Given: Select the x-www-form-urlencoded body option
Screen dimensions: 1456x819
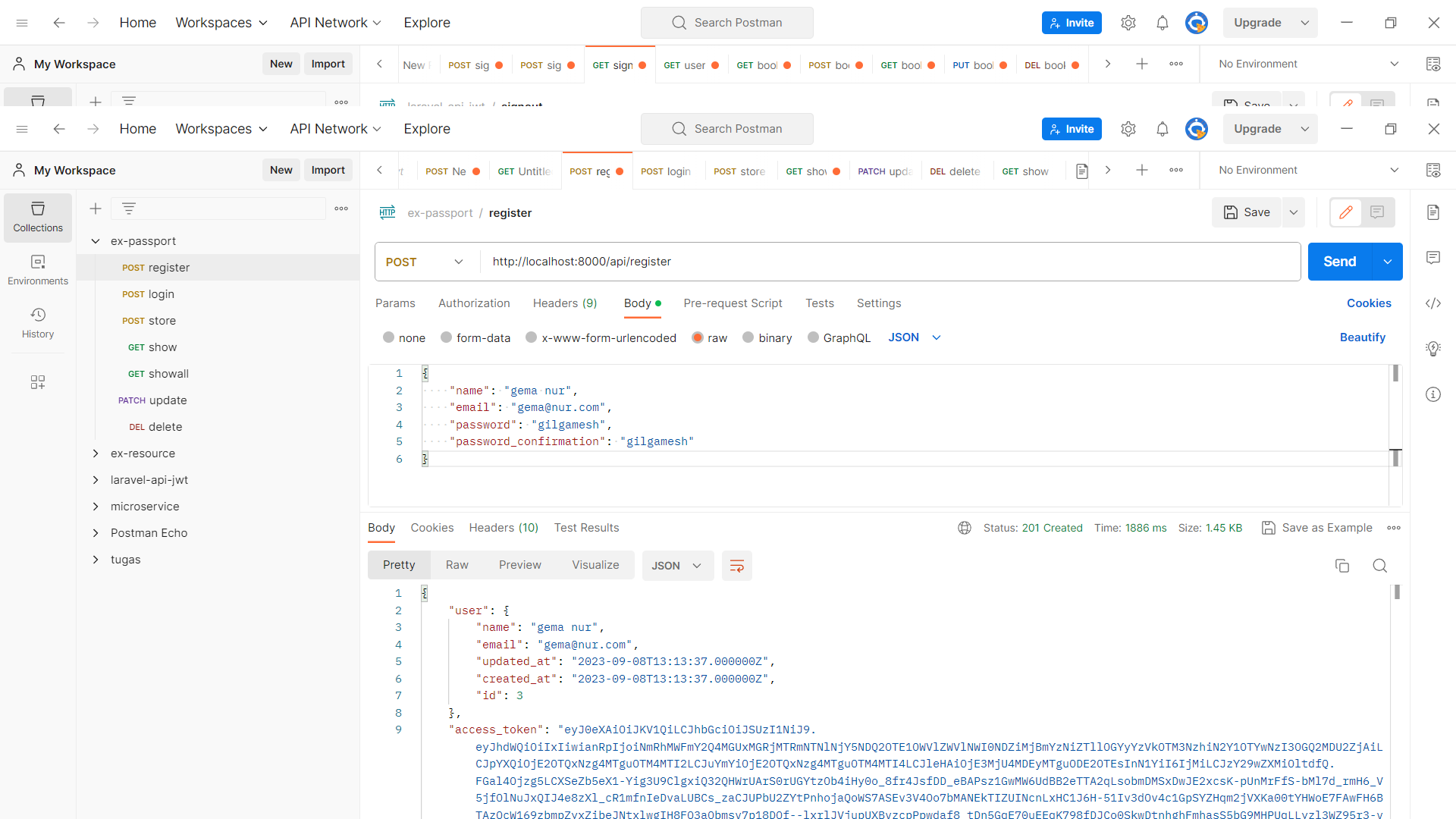Looking at the screenshot, I should click(532, 337).
